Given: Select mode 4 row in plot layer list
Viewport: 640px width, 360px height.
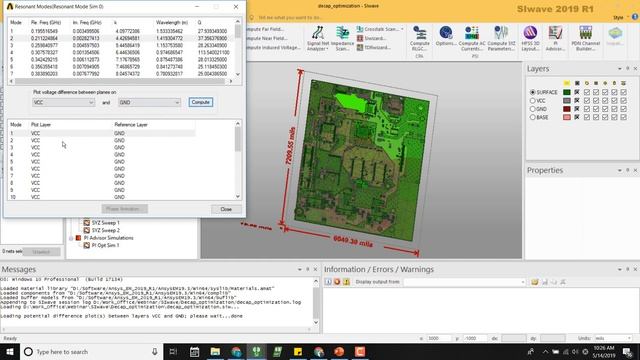Looking at the screenshot, I should point(101,154).
